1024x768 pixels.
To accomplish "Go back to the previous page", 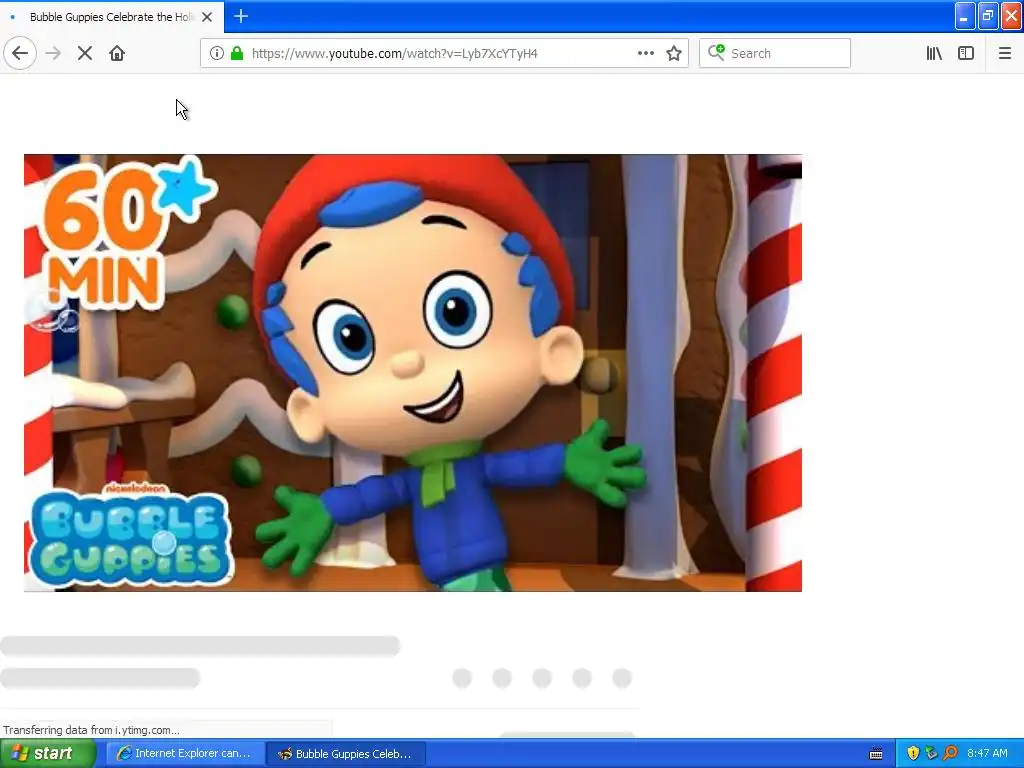I will pyautogui.click(x=20, y=54).
